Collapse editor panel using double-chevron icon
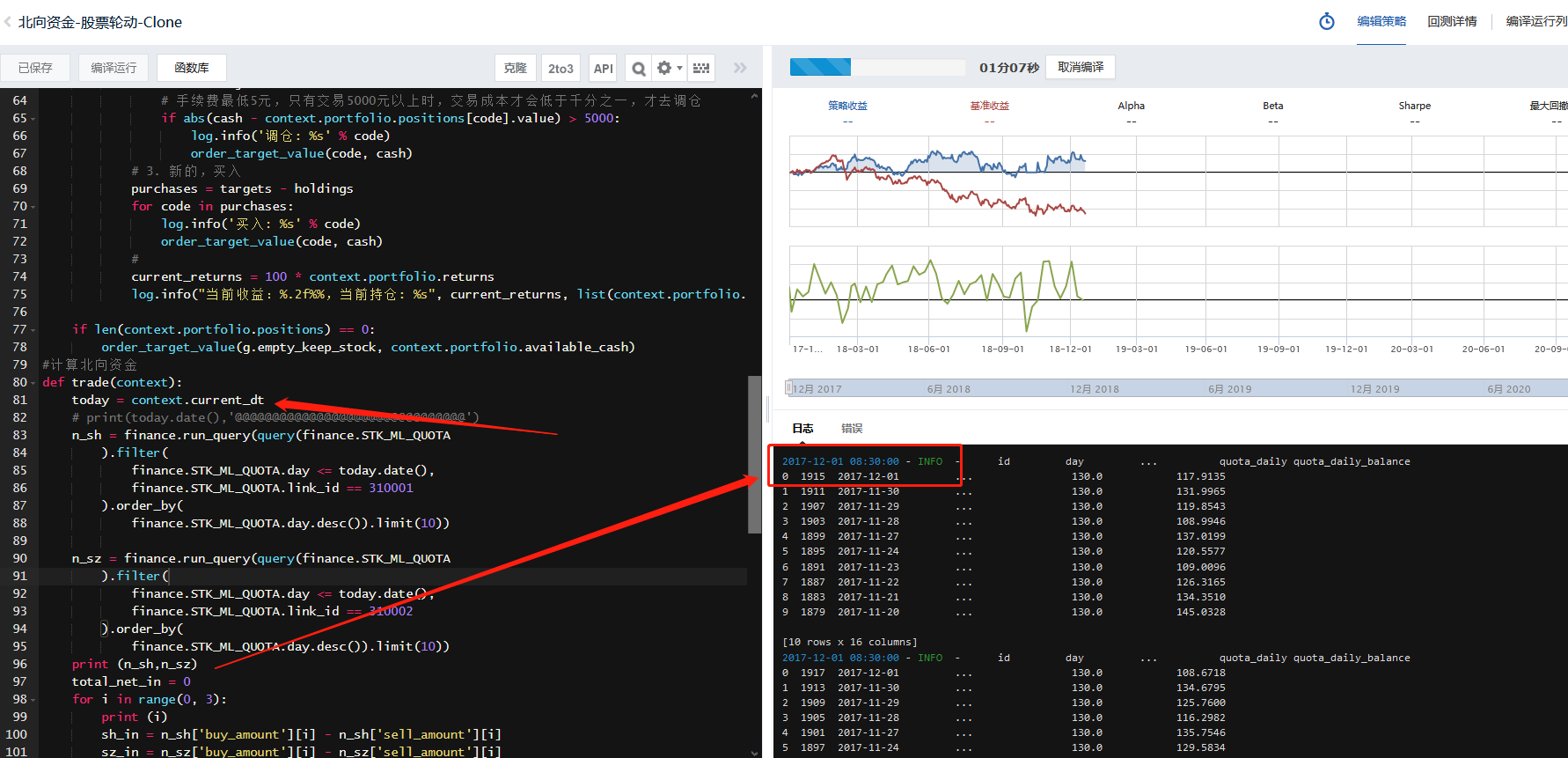This screenshot has height=758, width=1568. (x=740, y=68)
